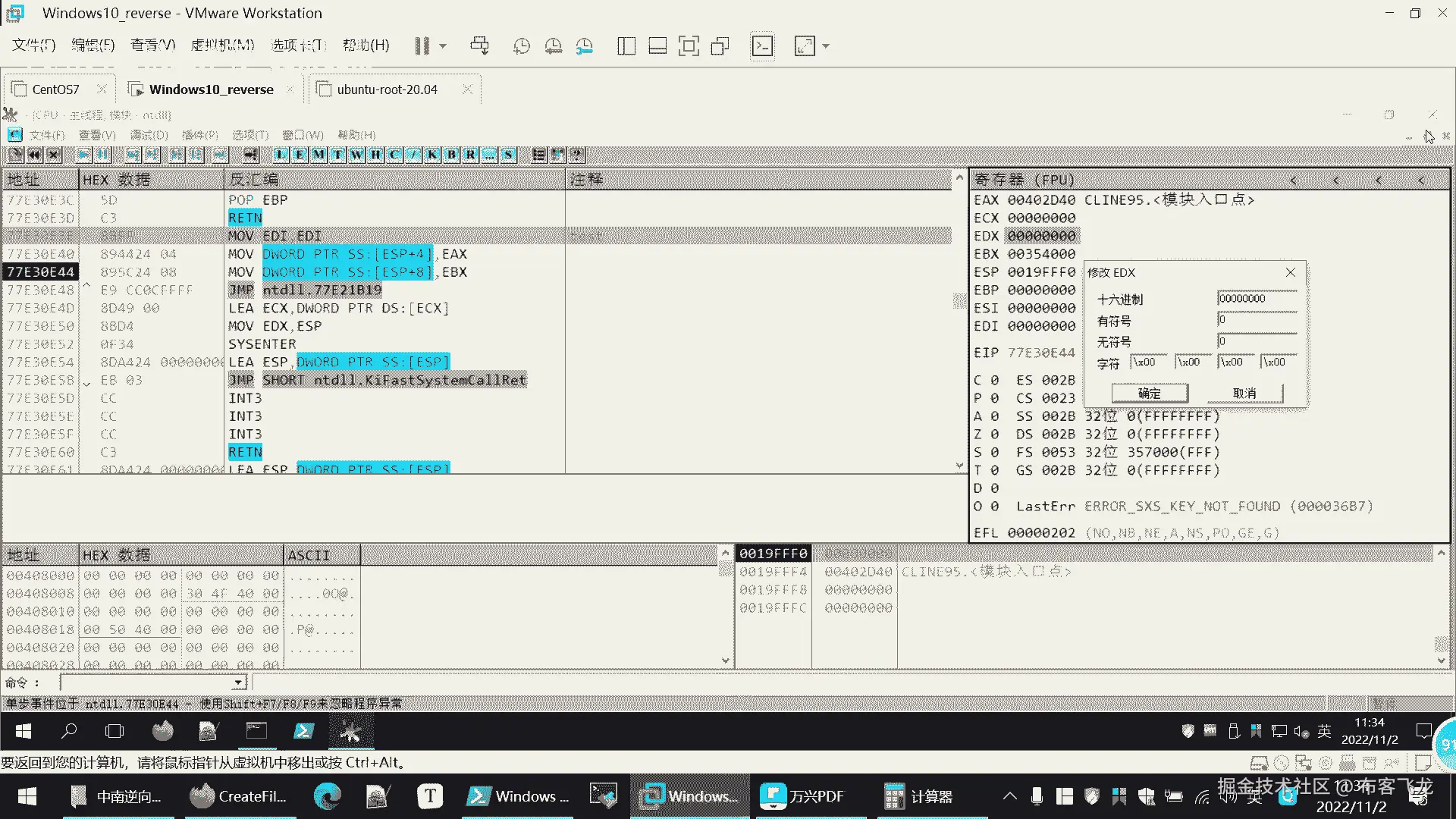Click the 十六进制 input field in EDX dialog
This screenshot has height=819, width=1456.
(x=1256, y=299)
